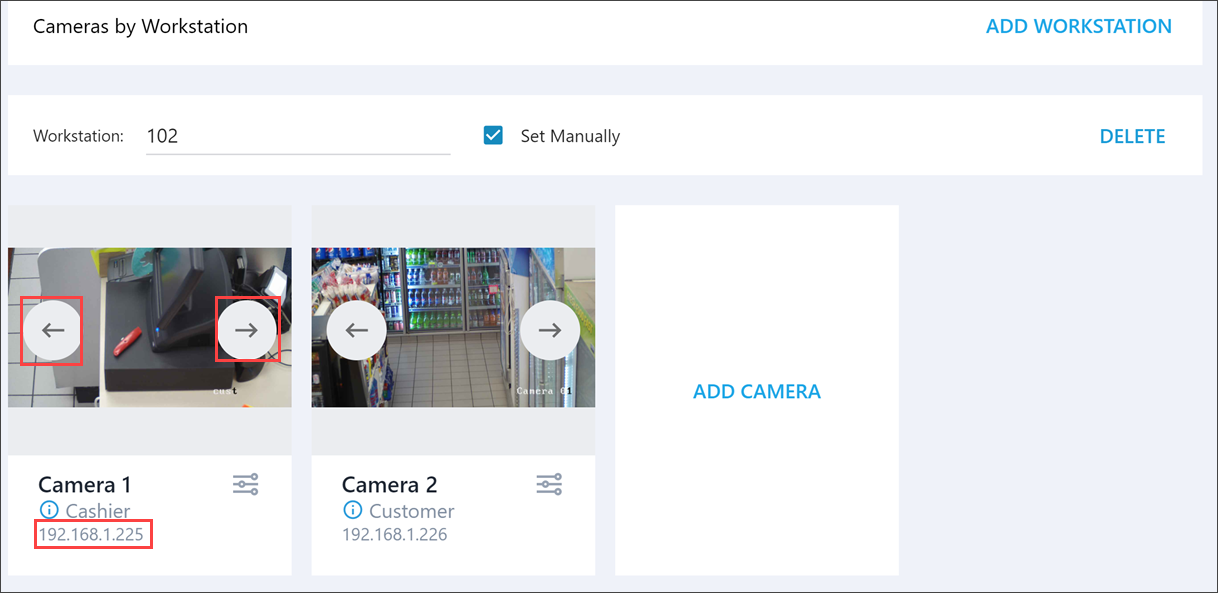Click the IP address 192.168.1.225
1218x593 pixels.
pos(91,535)
